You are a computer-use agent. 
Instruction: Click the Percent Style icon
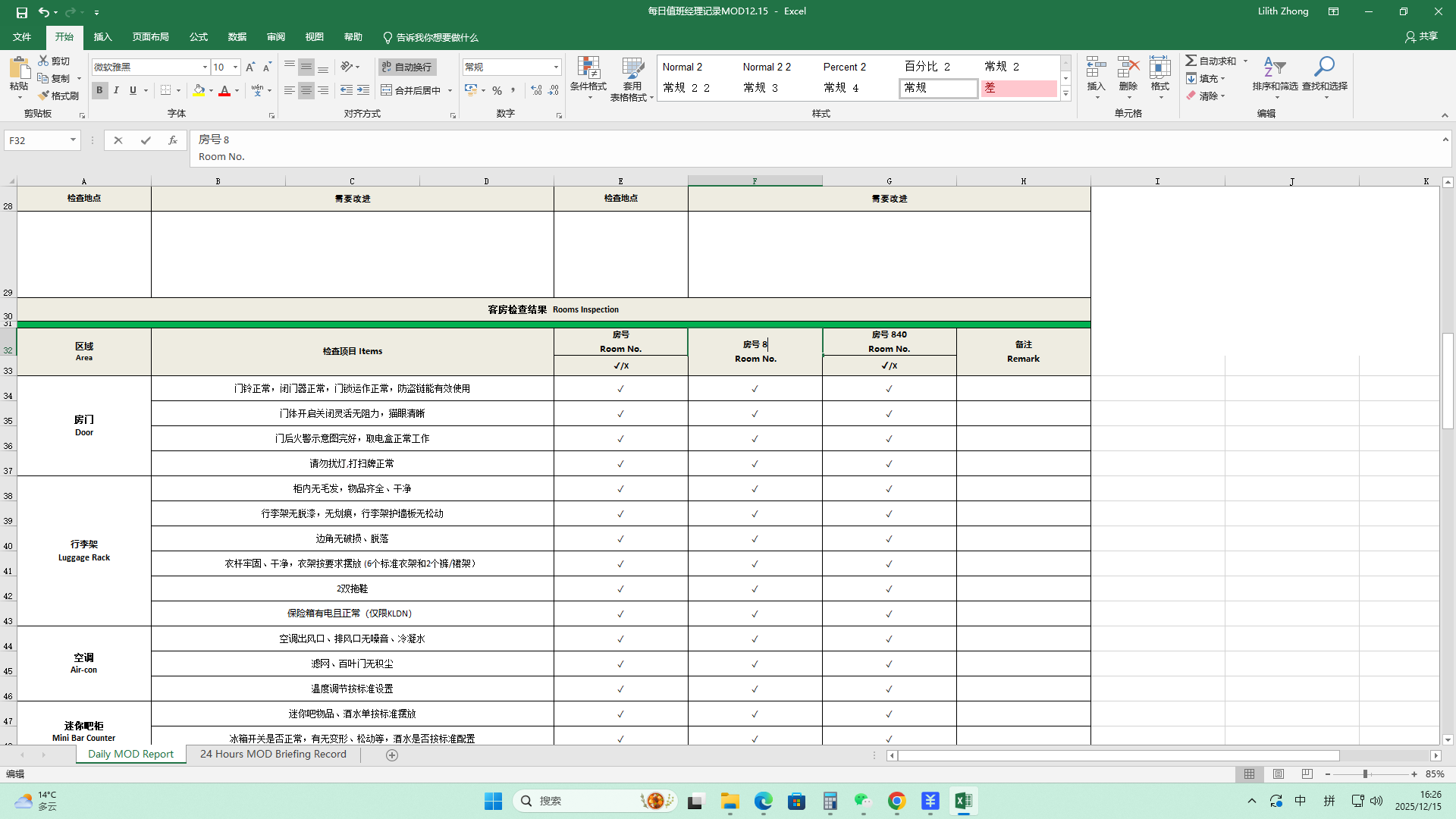[x=497, y=90]
